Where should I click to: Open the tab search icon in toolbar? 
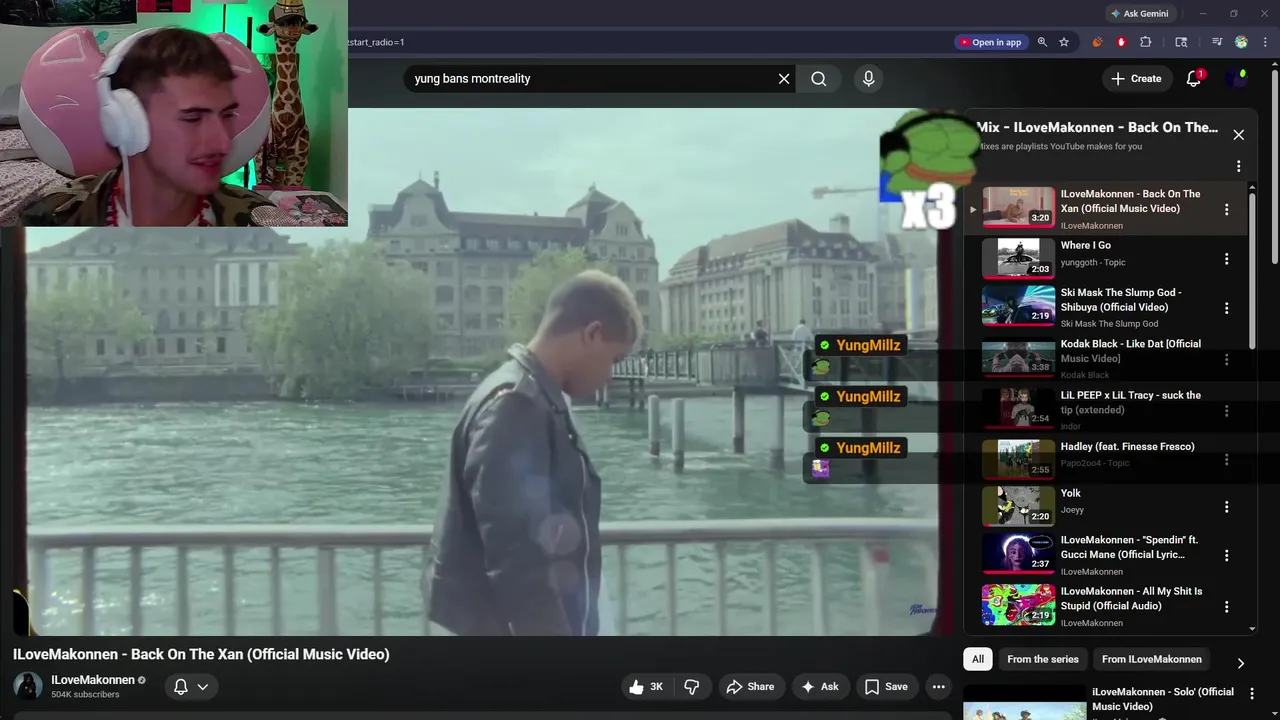click(x=1181, y=42)
